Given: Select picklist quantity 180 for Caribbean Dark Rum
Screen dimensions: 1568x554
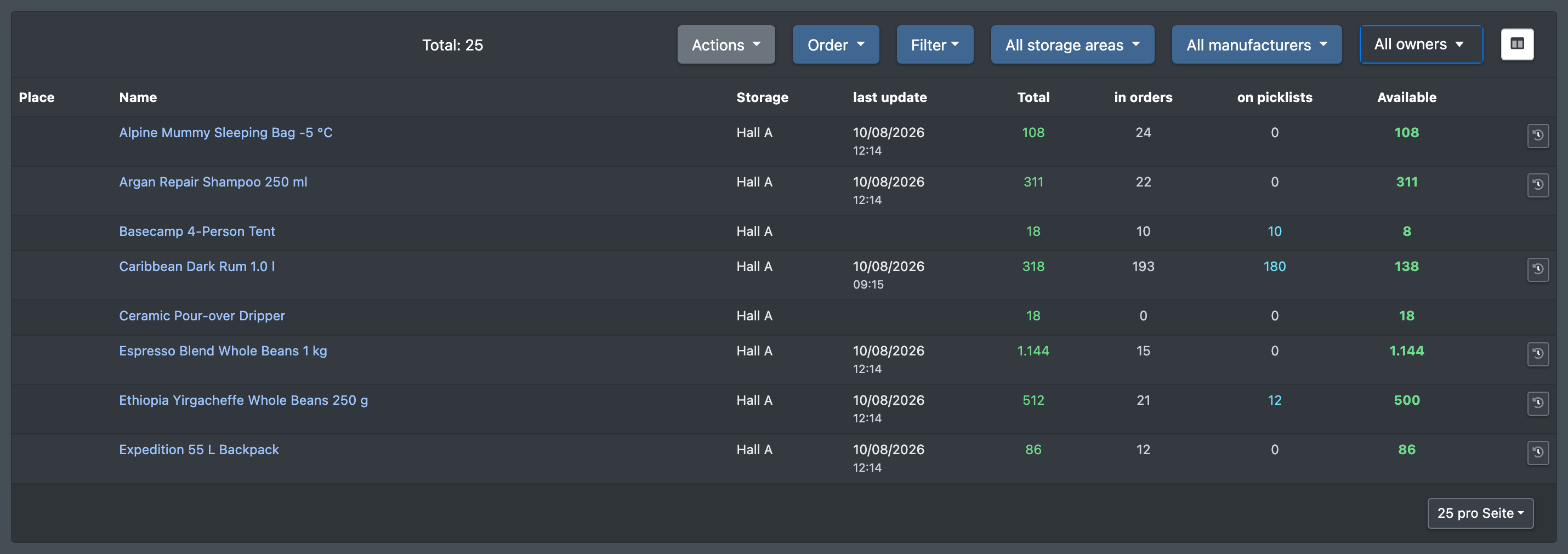Looking at the screenshot, I should tap(1275, 266).
